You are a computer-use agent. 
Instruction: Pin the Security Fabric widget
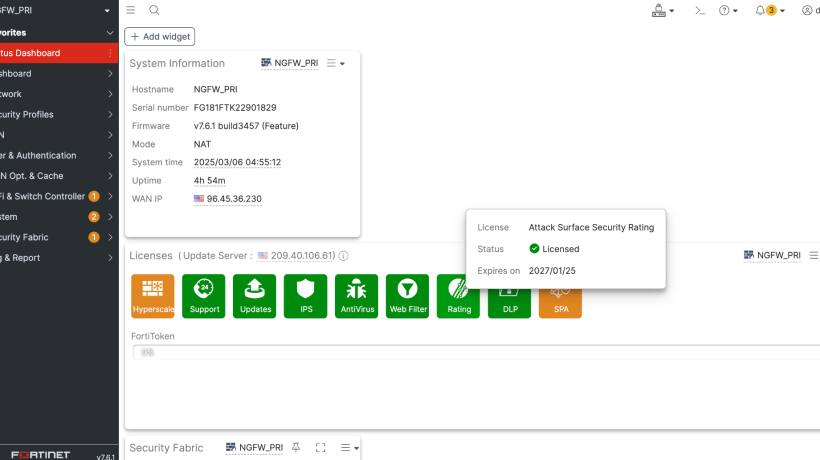(296, 447)
